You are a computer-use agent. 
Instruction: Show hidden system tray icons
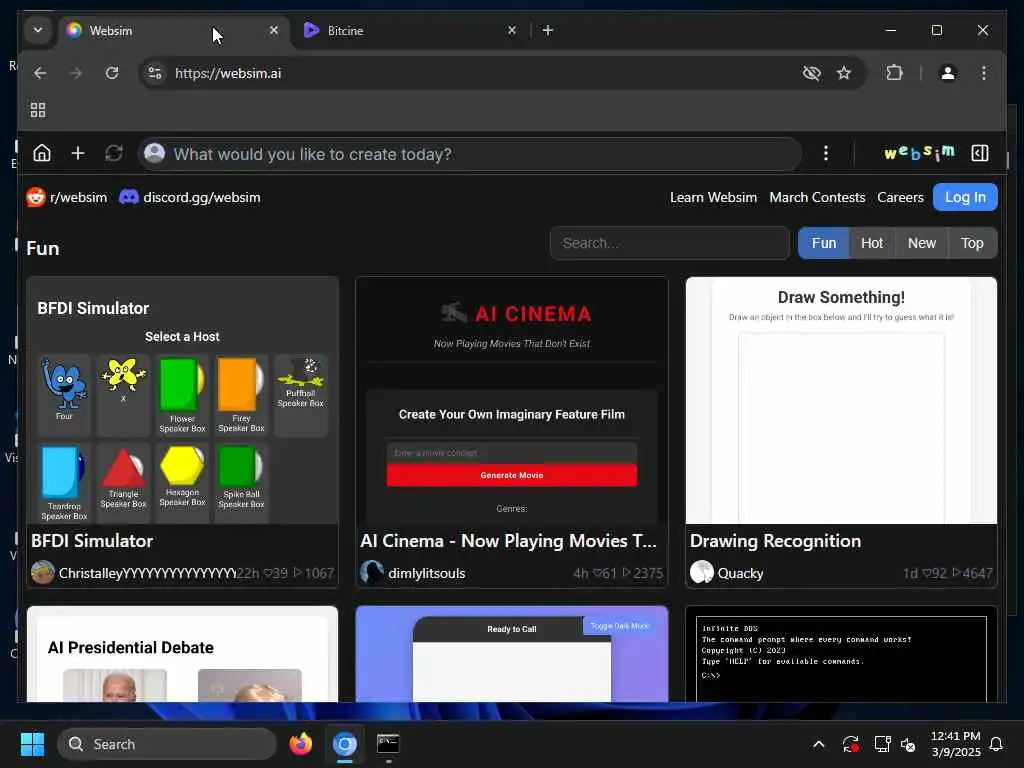click(x=818, y=744)
